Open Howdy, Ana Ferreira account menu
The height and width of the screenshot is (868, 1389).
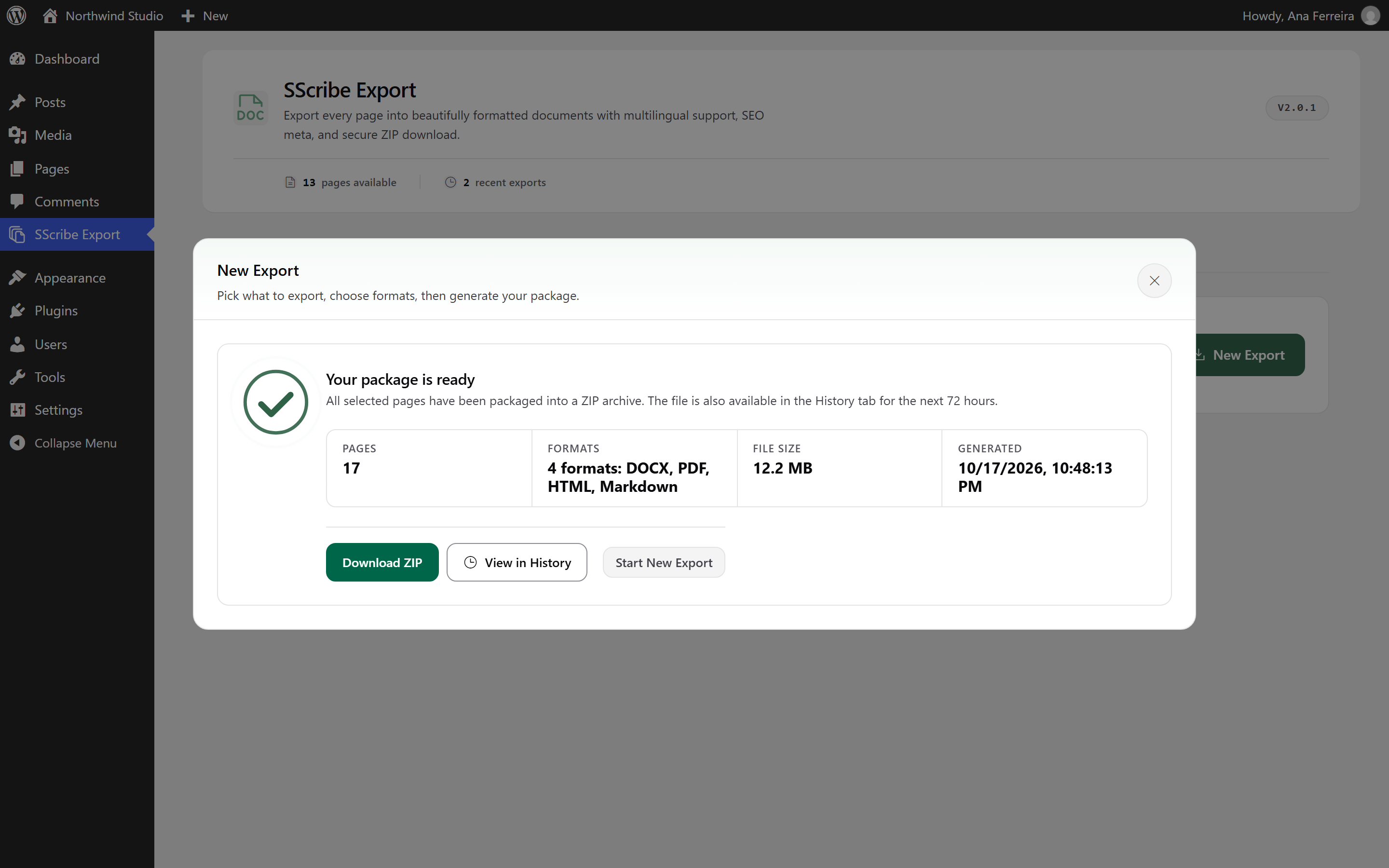tap(1310, 15)
